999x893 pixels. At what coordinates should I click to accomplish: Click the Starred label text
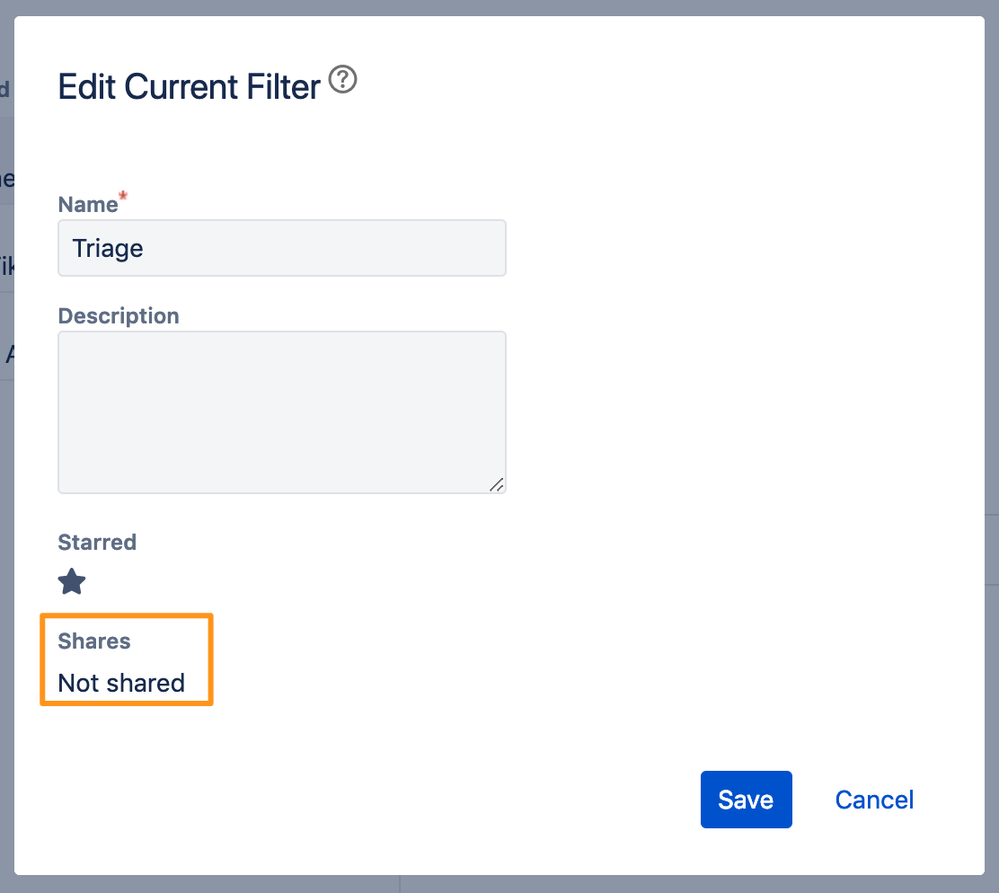[x=97, y=543]
